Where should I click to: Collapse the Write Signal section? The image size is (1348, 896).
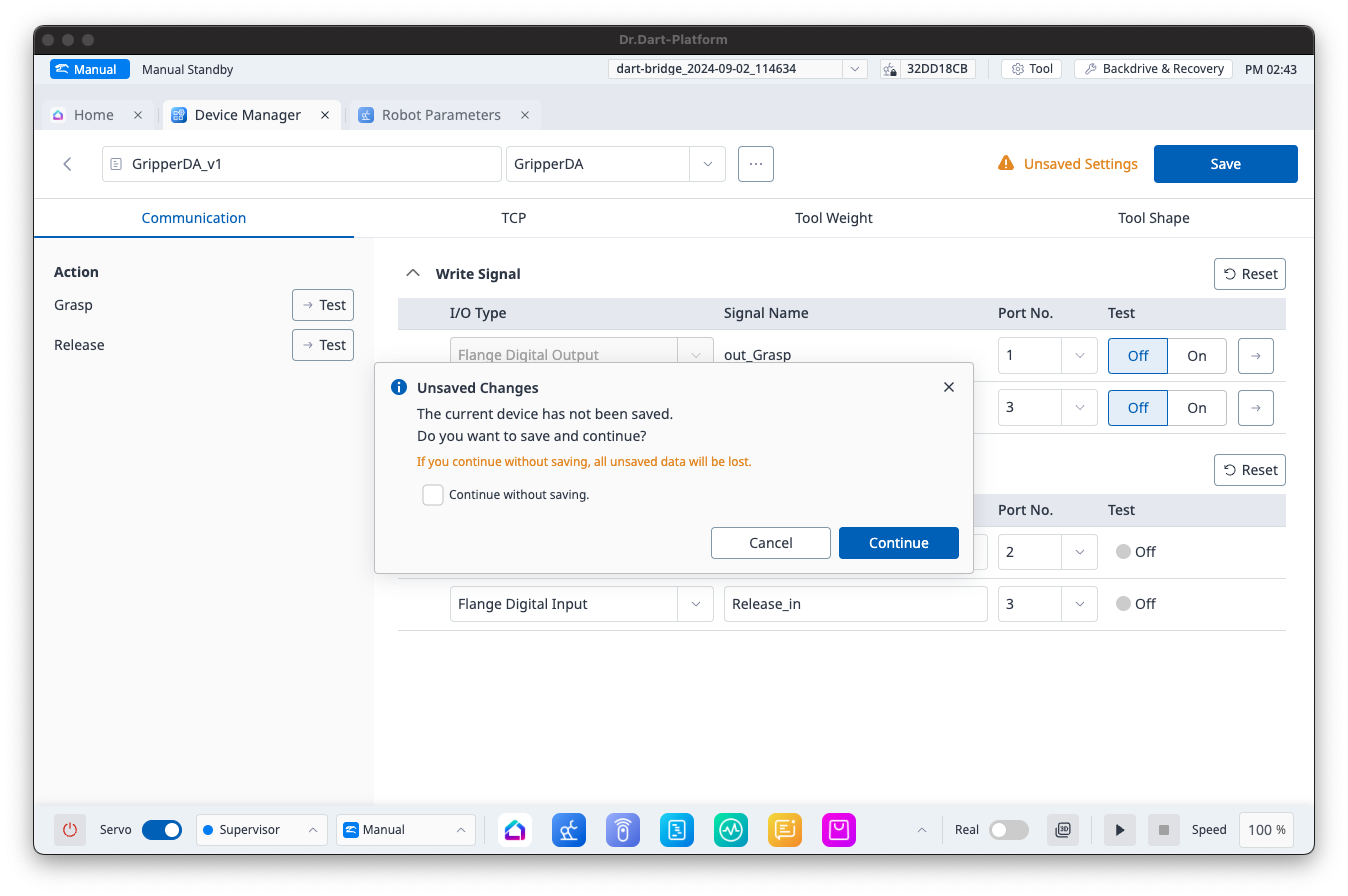pos(412,274)
